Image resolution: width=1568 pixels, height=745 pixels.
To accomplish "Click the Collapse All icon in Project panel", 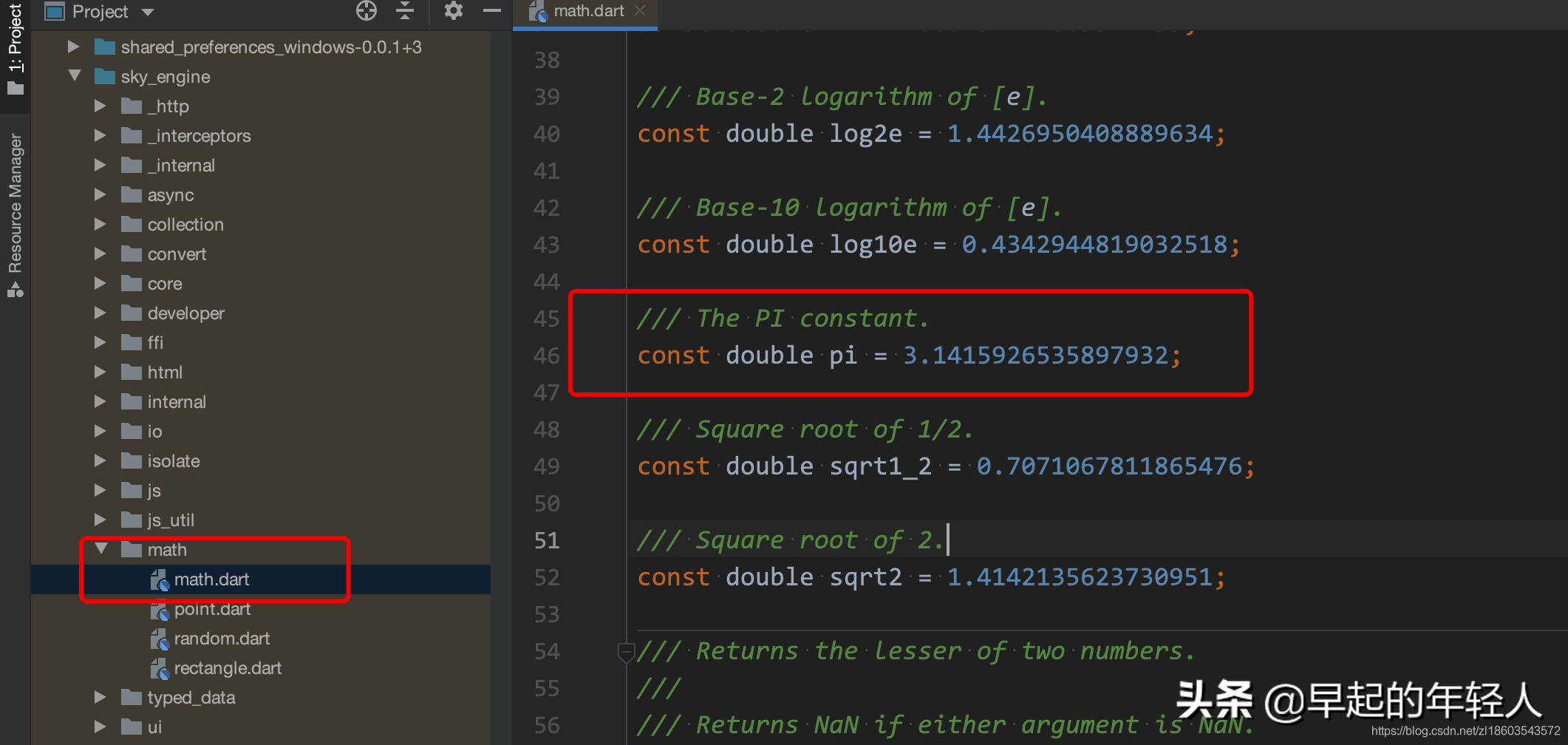I will click(405, 11).
